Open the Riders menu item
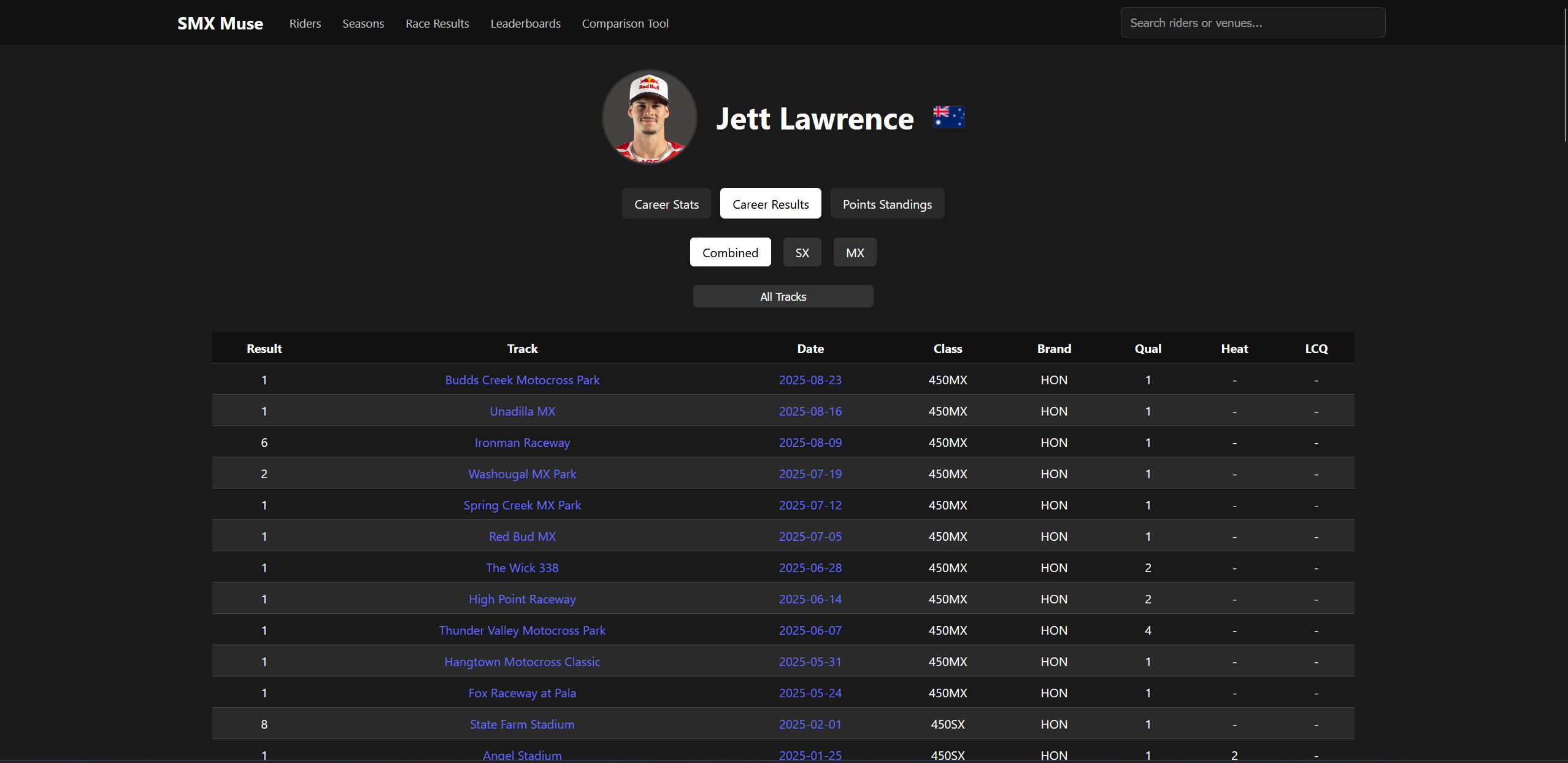1568x763 pixels. 305,23
